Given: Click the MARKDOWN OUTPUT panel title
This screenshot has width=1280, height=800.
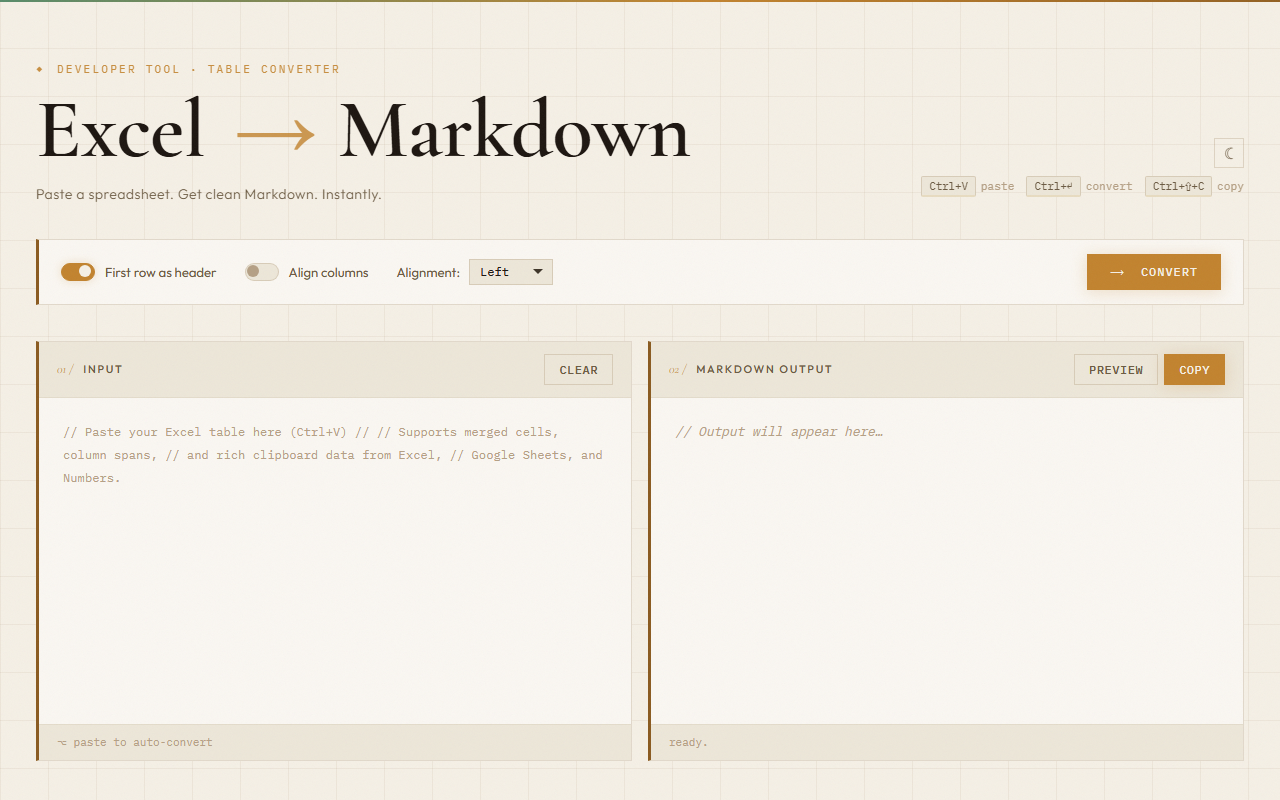Looking at the screenshot, I should click(764, 369).
